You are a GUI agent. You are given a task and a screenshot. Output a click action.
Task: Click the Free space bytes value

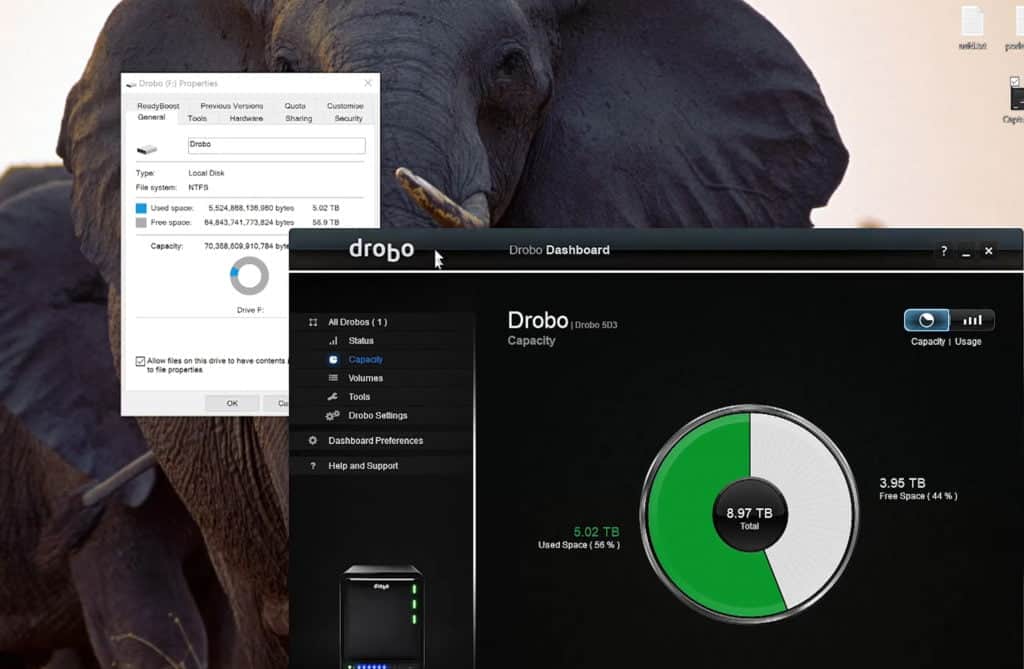[x=249, y=223]
